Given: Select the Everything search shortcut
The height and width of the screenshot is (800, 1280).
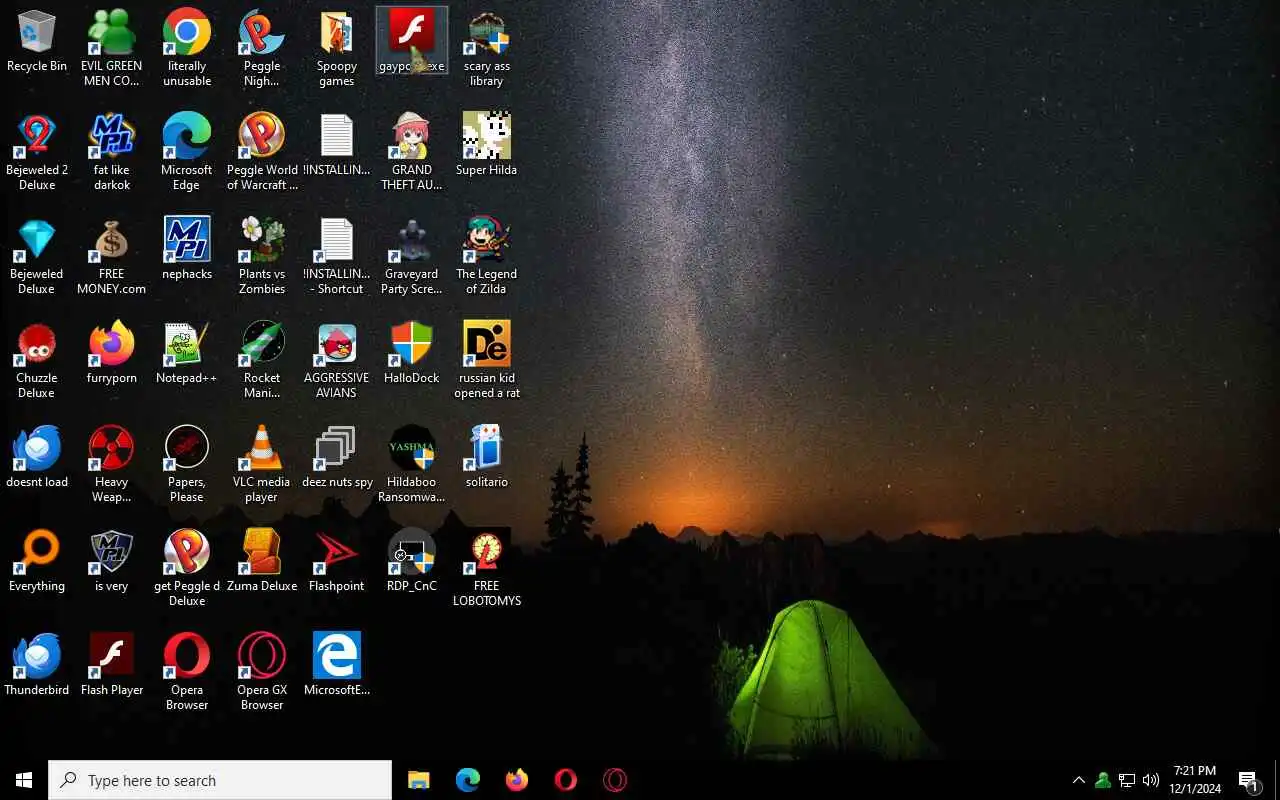Looking at the screenshot, I should (x=37, y=561).
